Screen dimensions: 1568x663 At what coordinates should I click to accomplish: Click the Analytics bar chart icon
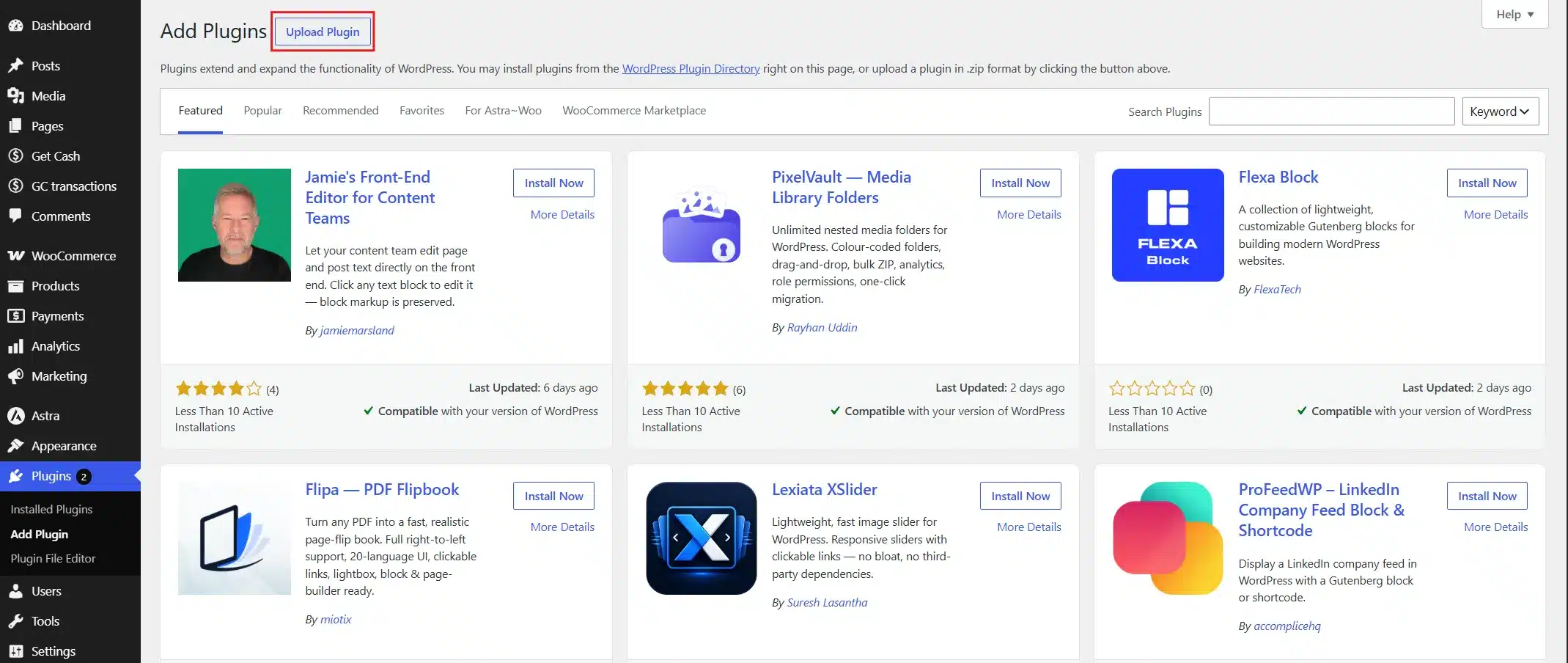(15, 346)
